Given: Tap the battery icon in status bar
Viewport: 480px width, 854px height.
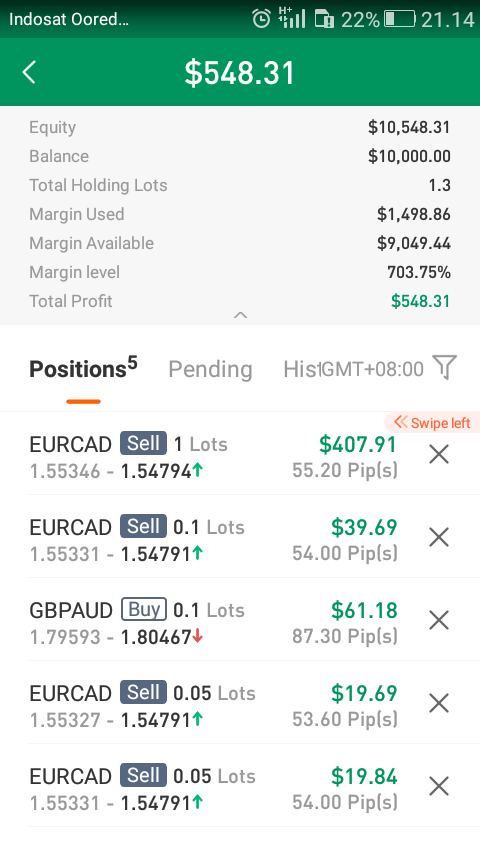Looking at the screenshot, I should pos(400,19).
